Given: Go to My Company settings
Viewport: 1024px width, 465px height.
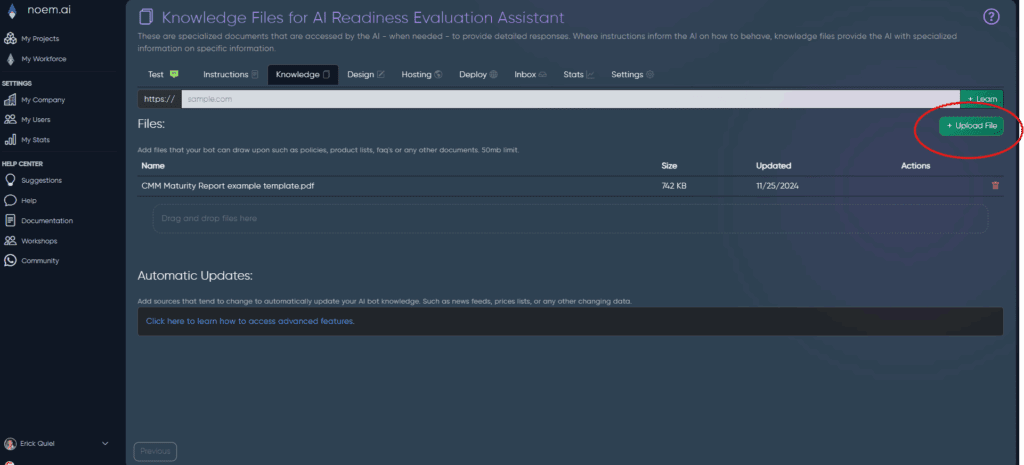Looking at the screenshot, I should (x=43, y=100).
